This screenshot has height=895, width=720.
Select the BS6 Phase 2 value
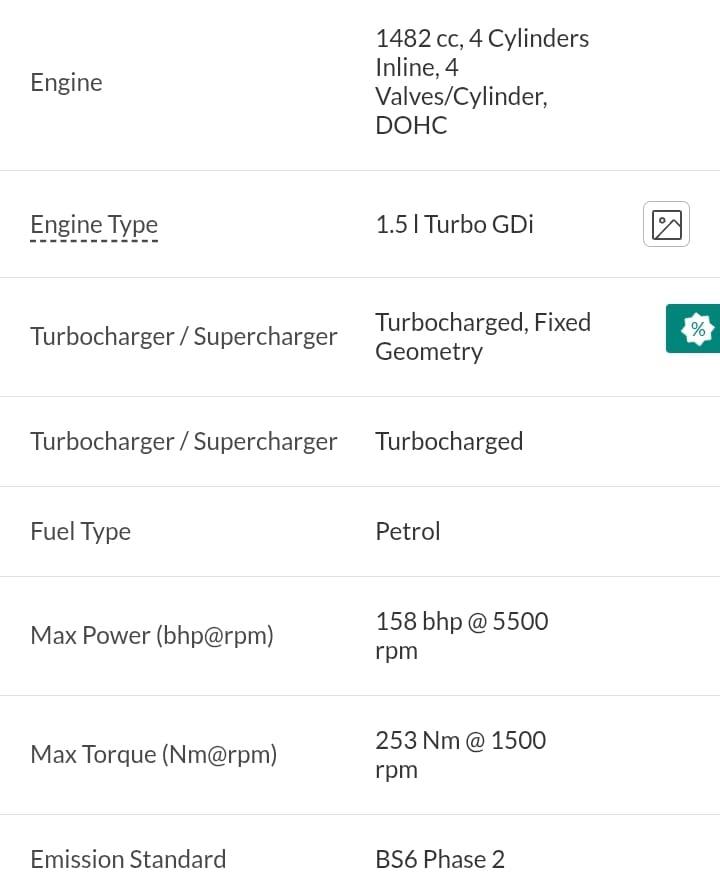tap(440, 859)
